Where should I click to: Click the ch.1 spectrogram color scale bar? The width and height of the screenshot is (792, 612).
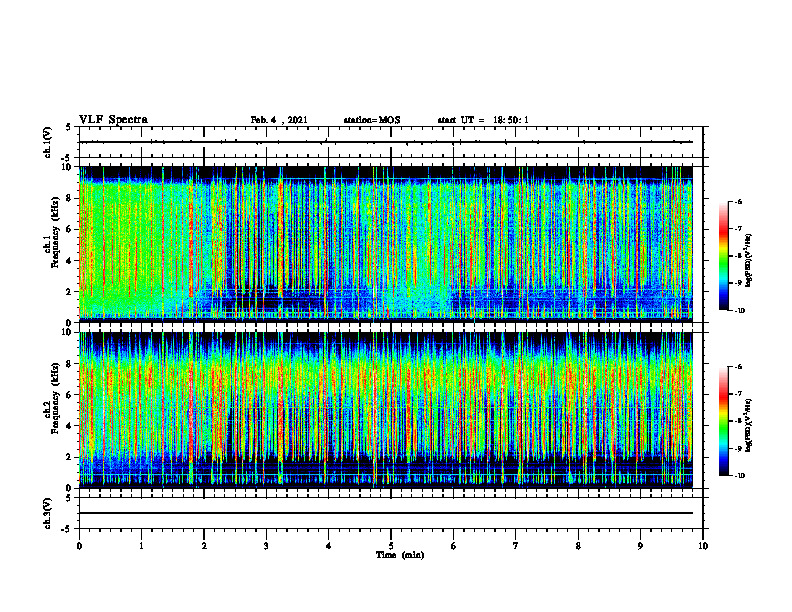point(723,256)
